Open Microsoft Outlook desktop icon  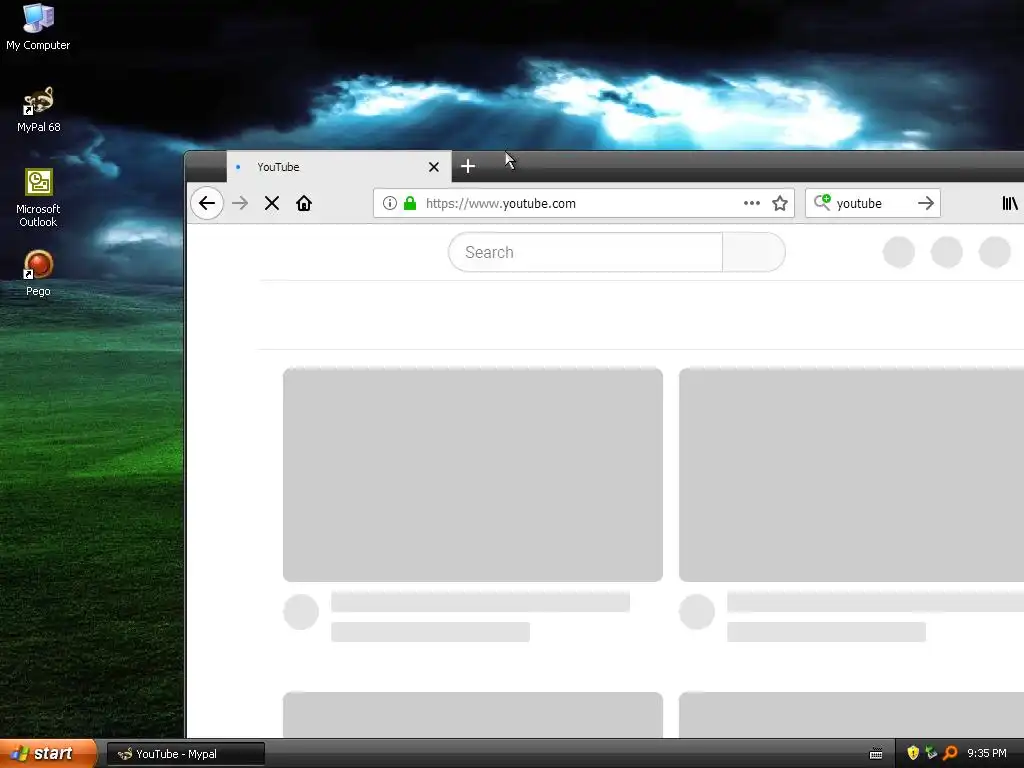click(38, 198)
